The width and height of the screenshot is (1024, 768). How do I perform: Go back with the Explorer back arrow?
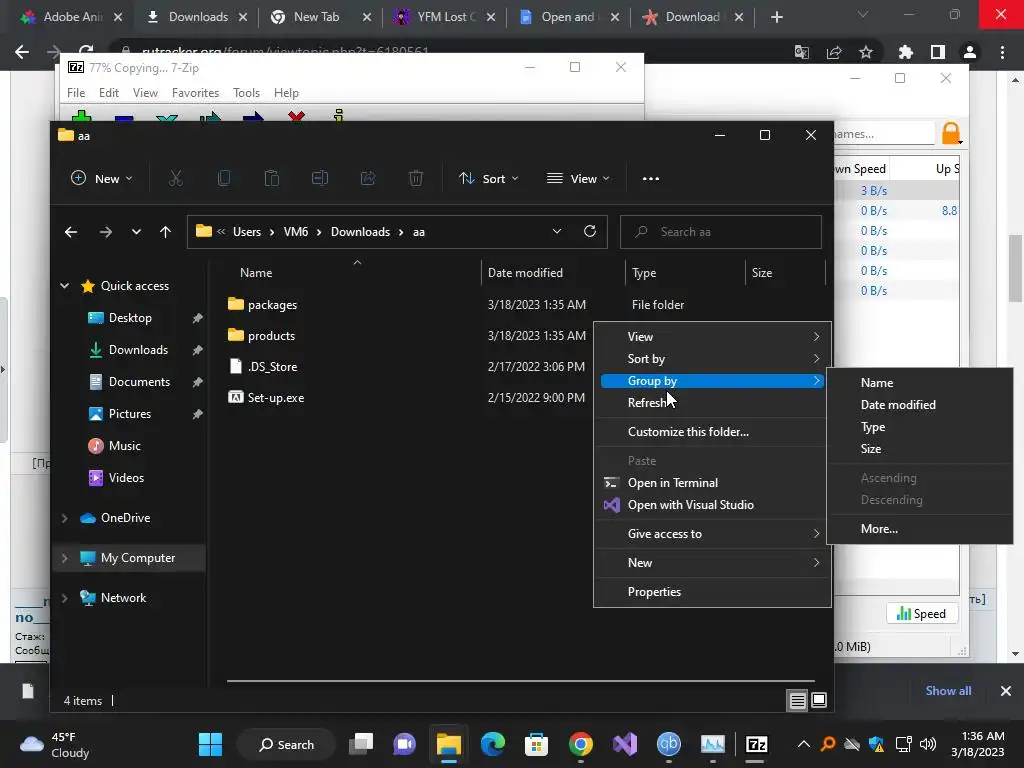[x=71, y=232]
